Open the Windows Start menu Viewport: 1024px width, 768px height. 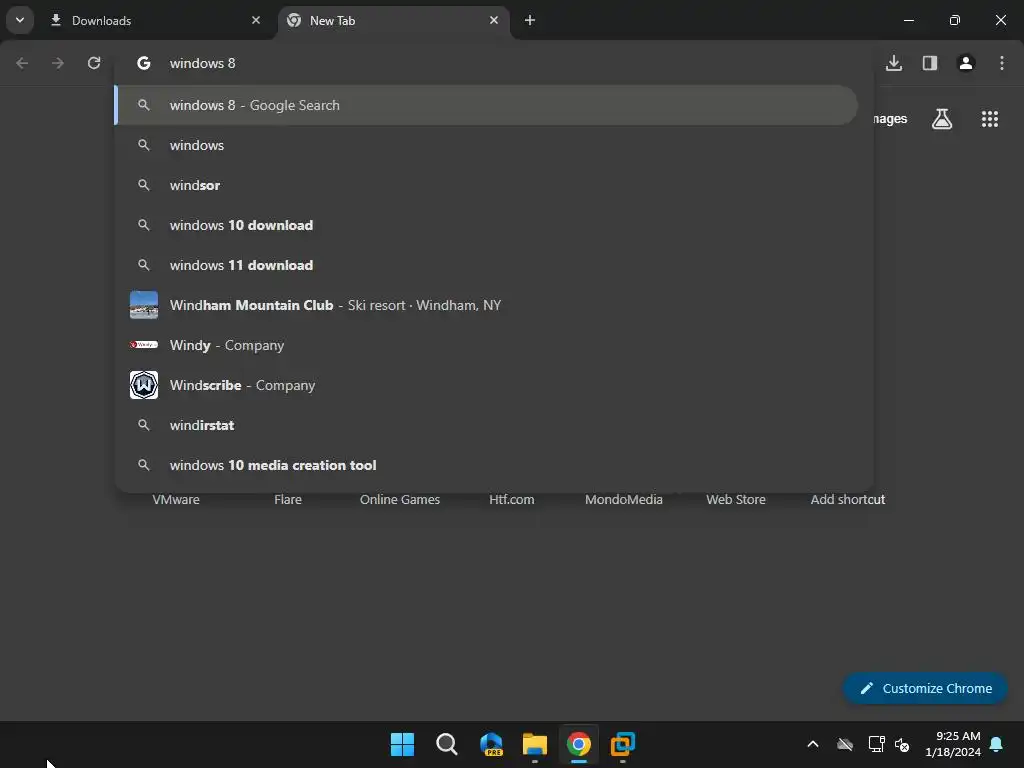[x=402, y=744]
